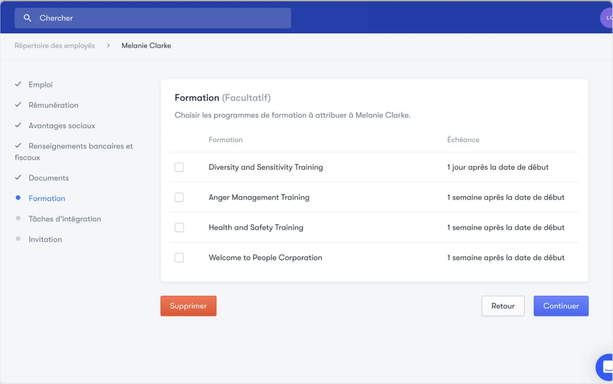613x384 pixels.
Task: Click the search magnifier icon
Action: [x=27, y=18]
